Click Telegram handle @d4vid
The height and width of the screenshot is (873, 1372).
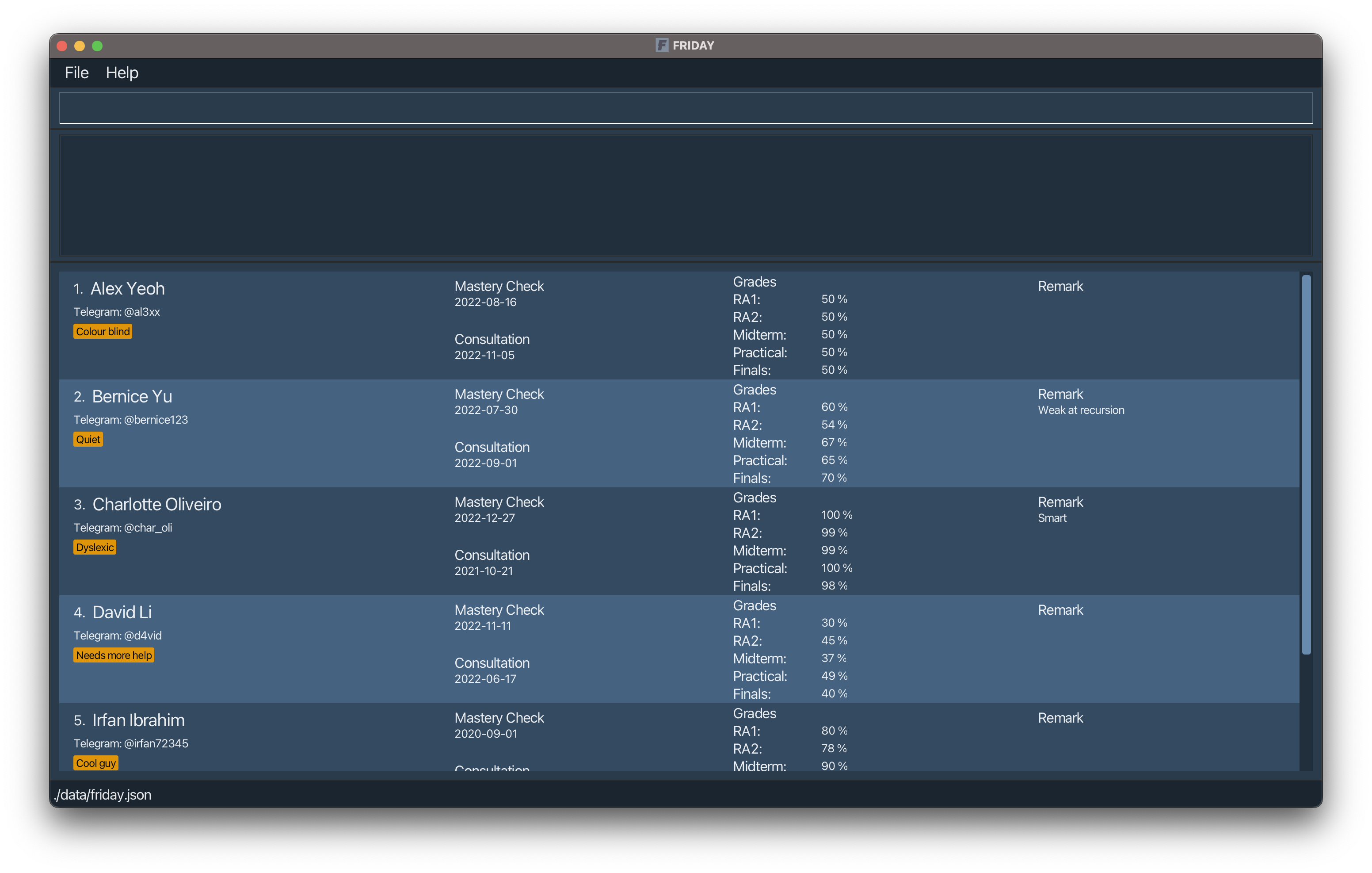point(142,635)
